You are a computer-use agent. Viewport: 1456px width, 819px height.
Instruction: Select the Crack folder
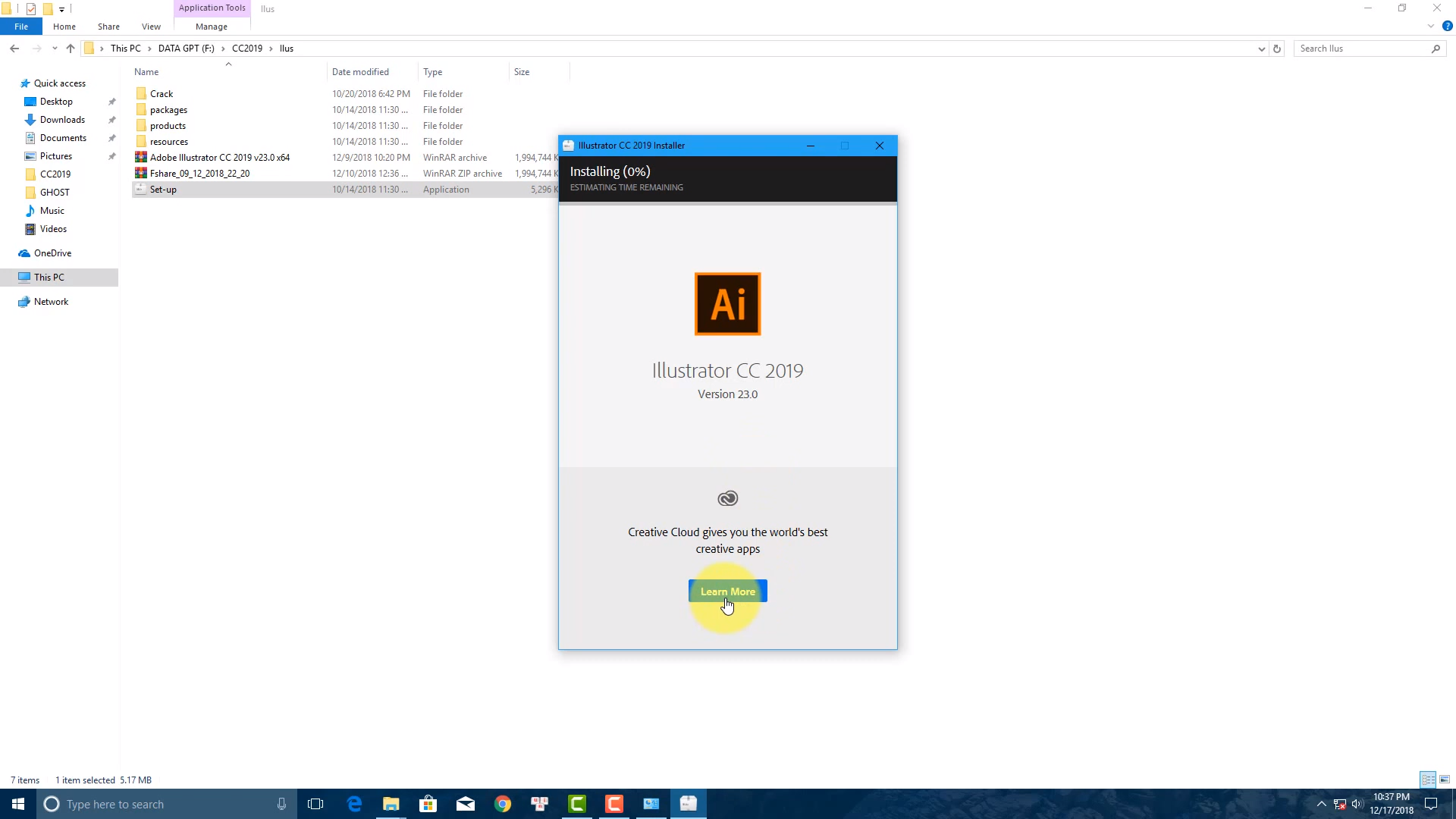click(x=162, y=94)
